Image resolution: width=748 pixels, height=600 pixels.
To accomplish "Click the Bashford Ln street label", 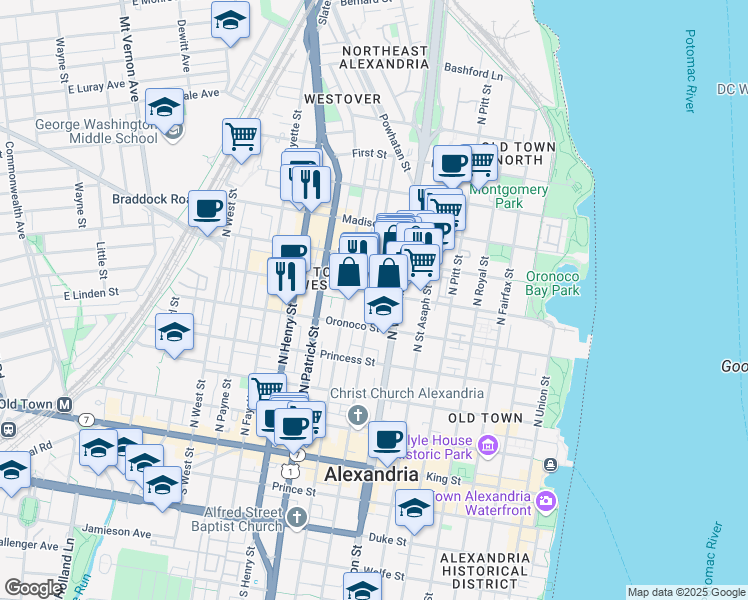I will pos(474,71).
